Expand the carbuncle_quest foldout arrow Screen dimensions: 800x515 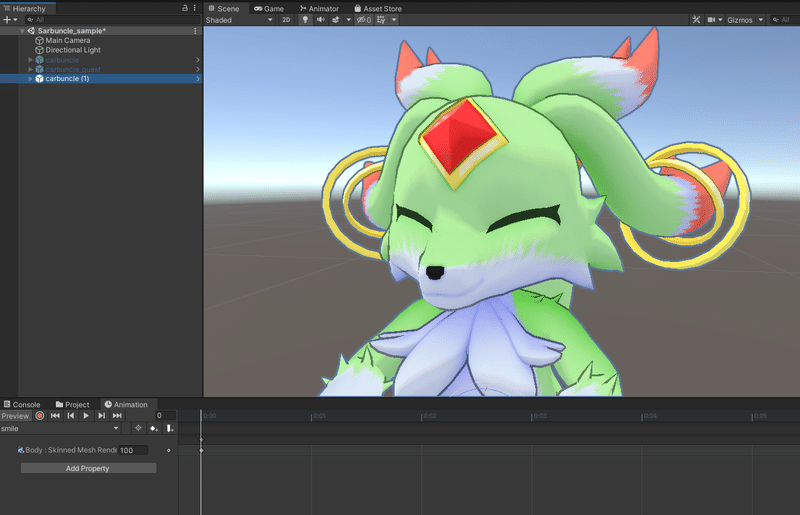coord(30,69)
